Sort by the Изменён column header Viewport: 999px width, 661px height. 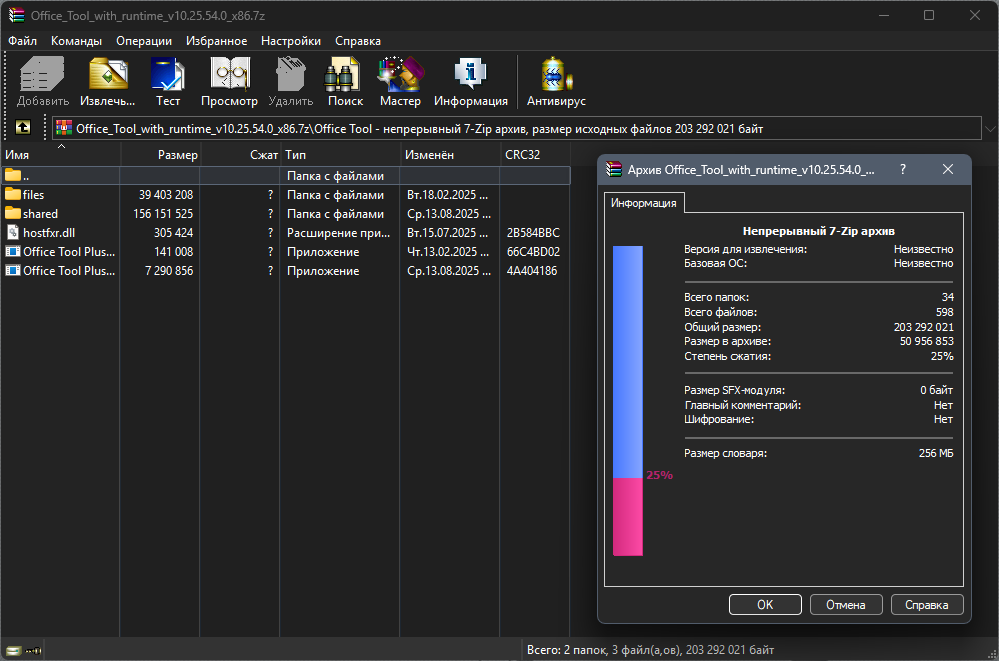click(x=450, y=154)
